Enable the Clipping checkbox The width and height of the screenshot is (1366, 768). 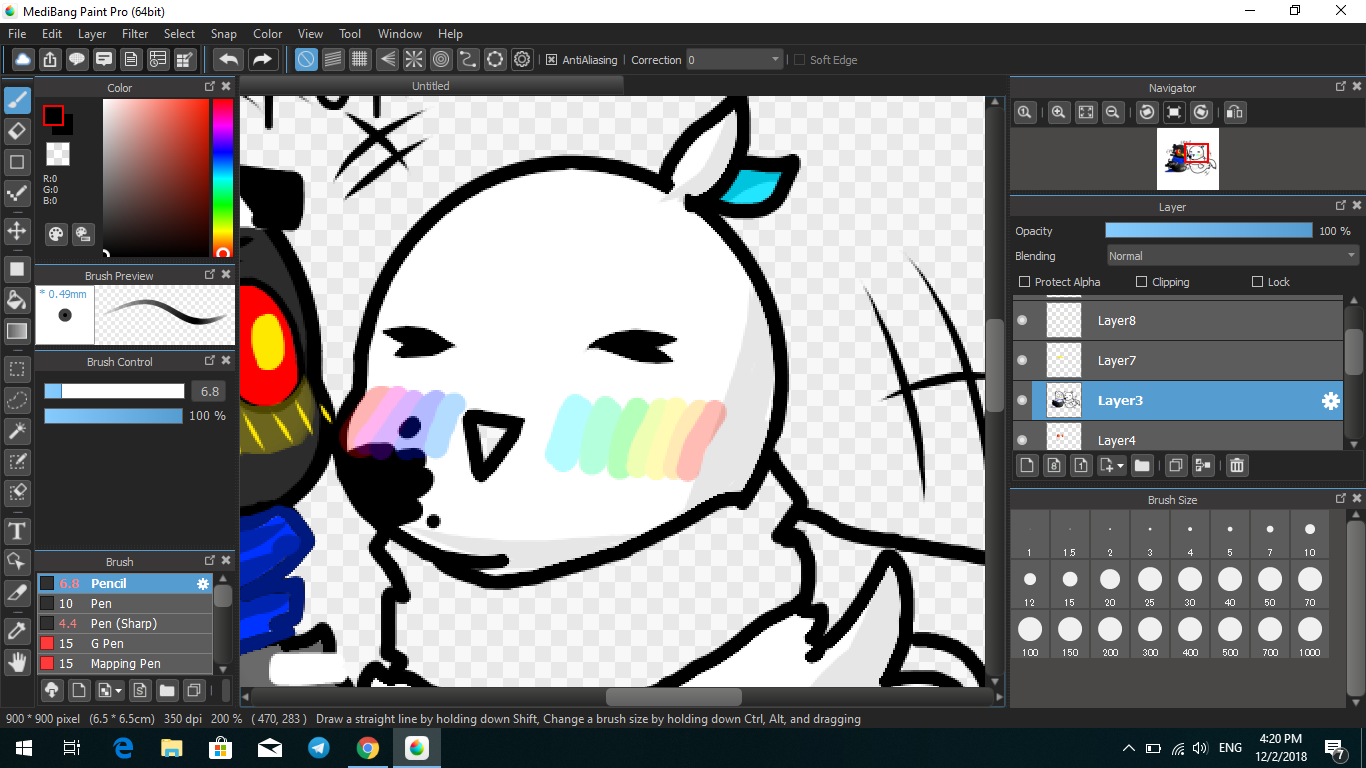click(x=1141, y=282)
